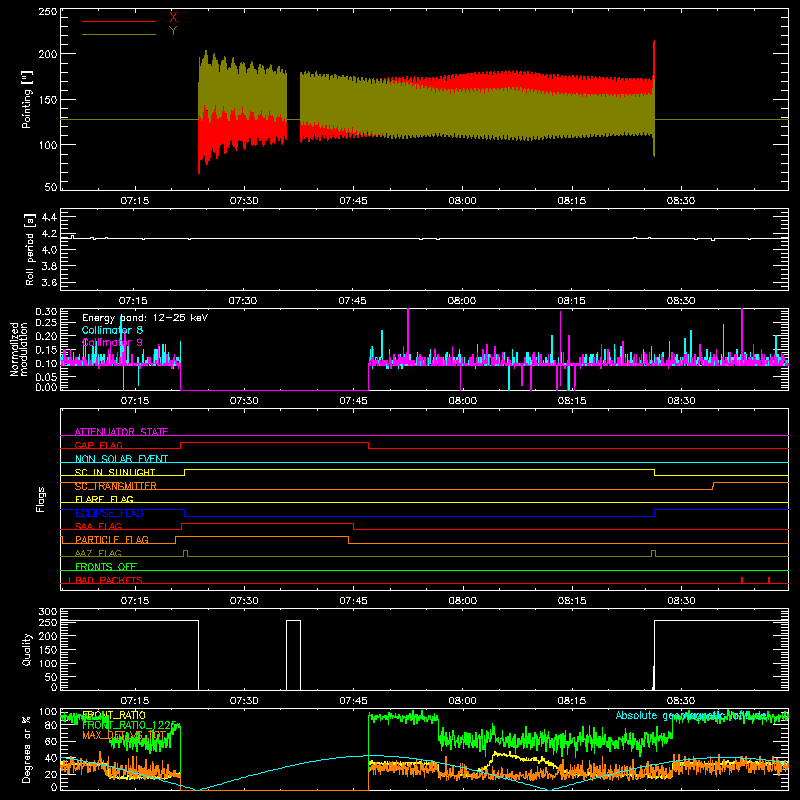800x800 pixels.
Task: Click the Collimator 9 legend label
Action: click(x=112, y=342)
